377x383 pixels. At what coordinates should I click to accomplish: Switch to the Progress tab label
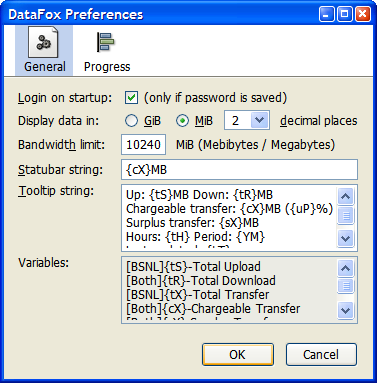pos(107,67)
